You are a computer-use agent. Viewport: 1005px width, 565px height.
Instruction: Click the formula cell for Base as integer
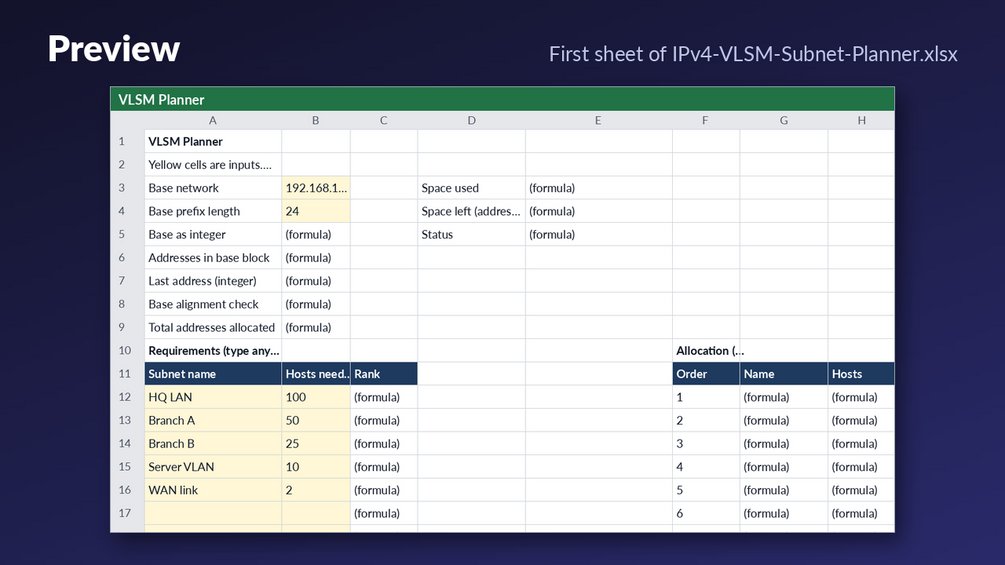[316, 234]
